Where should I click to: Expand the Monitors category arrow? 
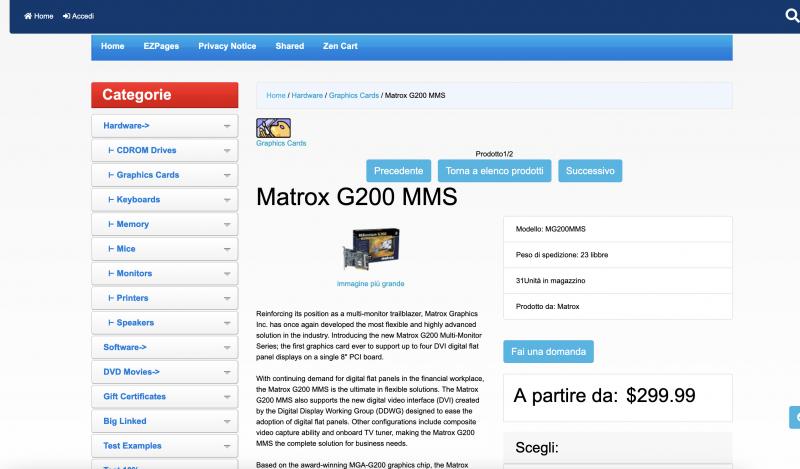[x=227, y=274]
